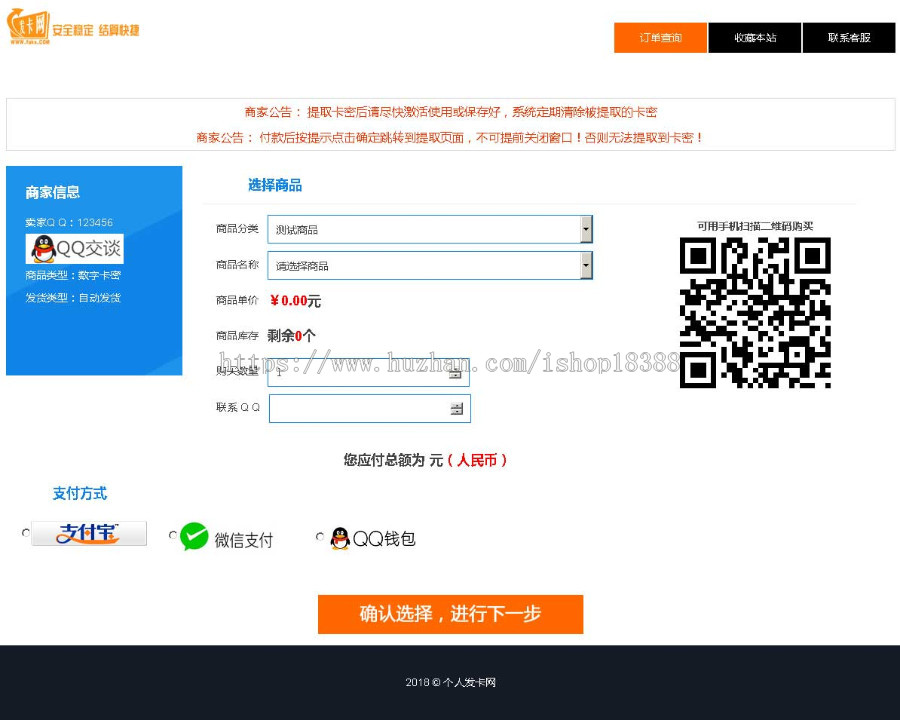Click the 选择商品 heading

275,185
